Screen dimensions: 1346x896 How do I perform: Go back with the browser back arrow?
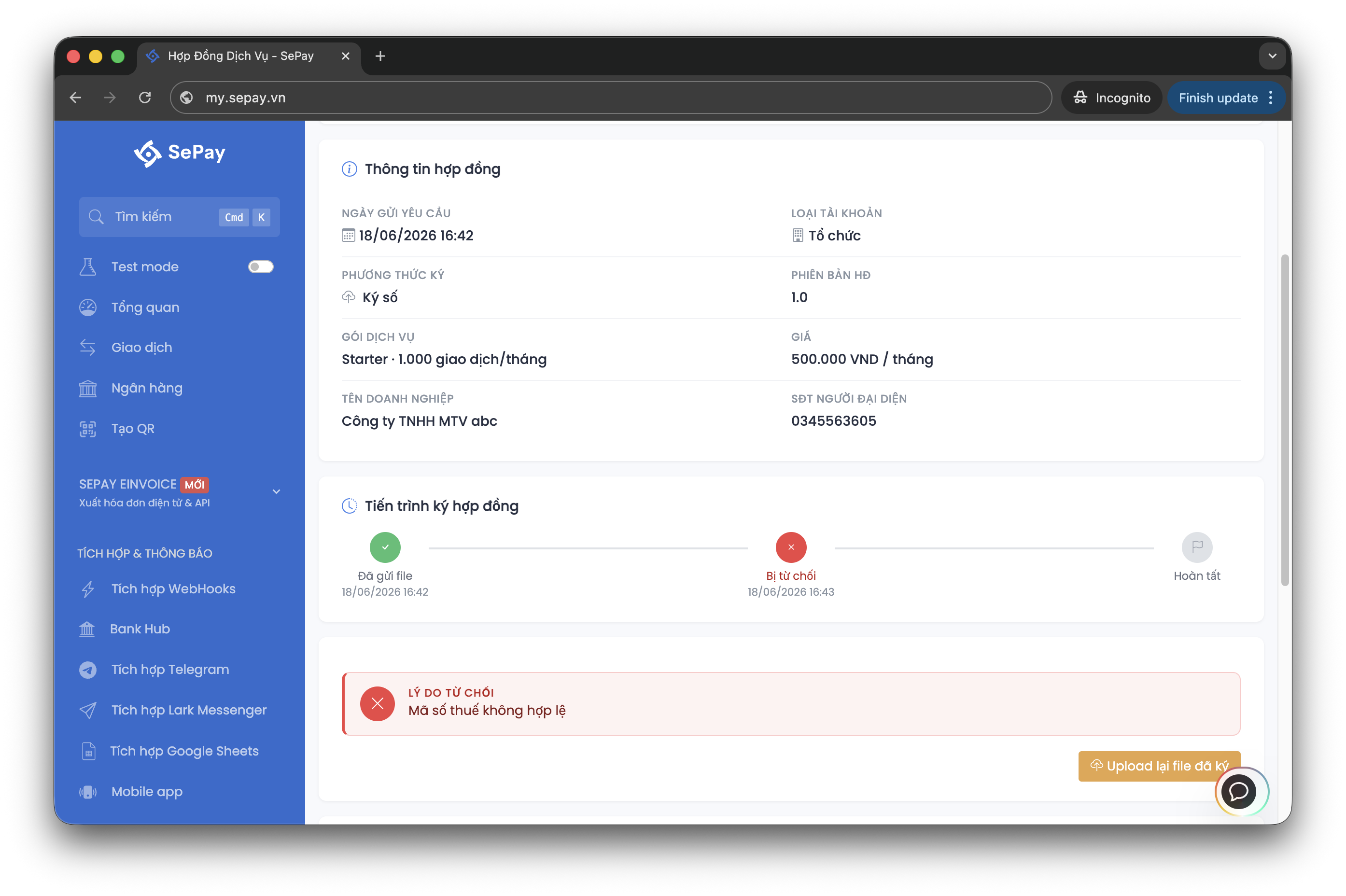pos(75,98)
